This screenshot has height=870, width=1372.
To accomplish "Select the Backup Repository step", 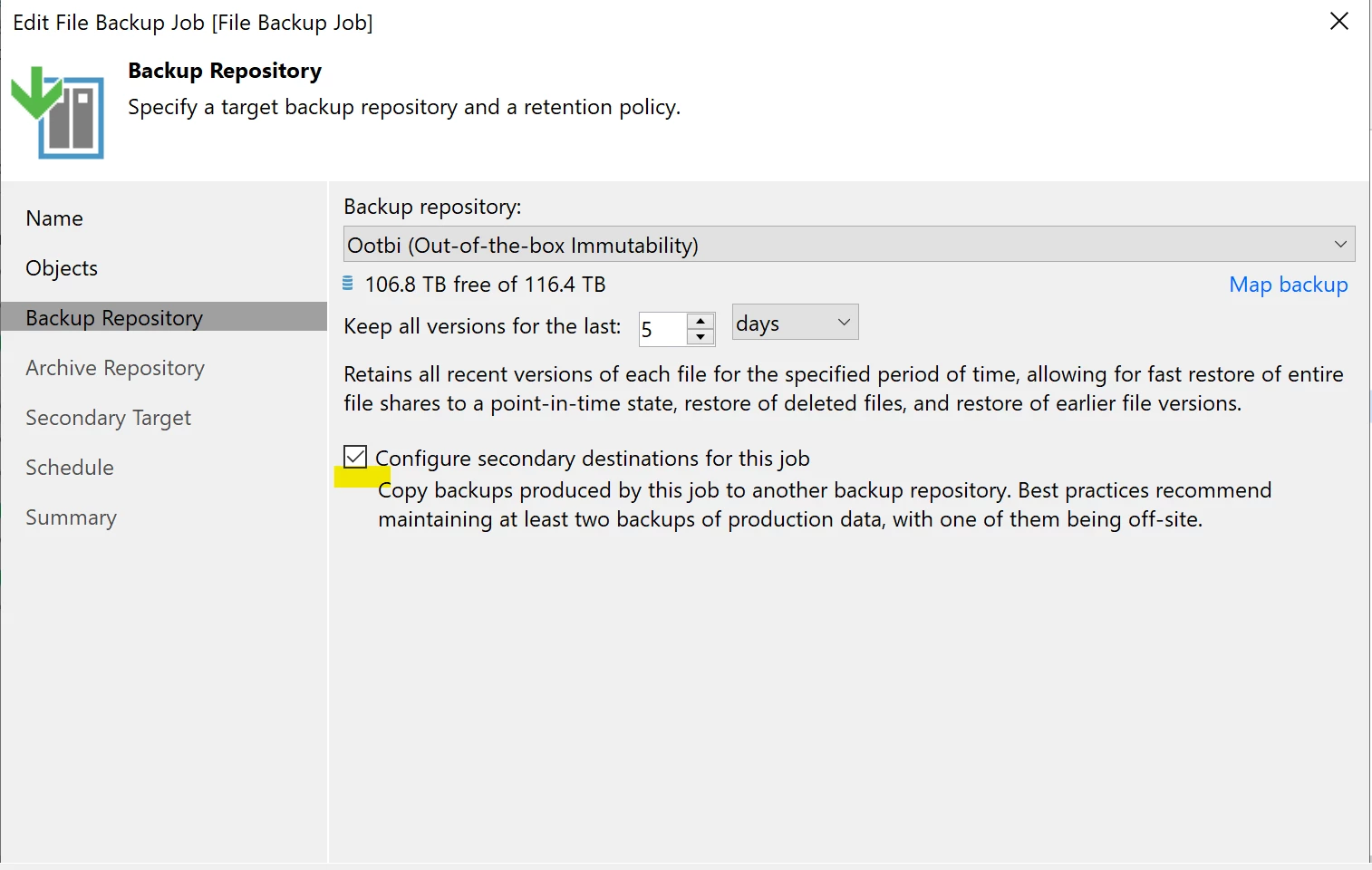I will [114, 318].
